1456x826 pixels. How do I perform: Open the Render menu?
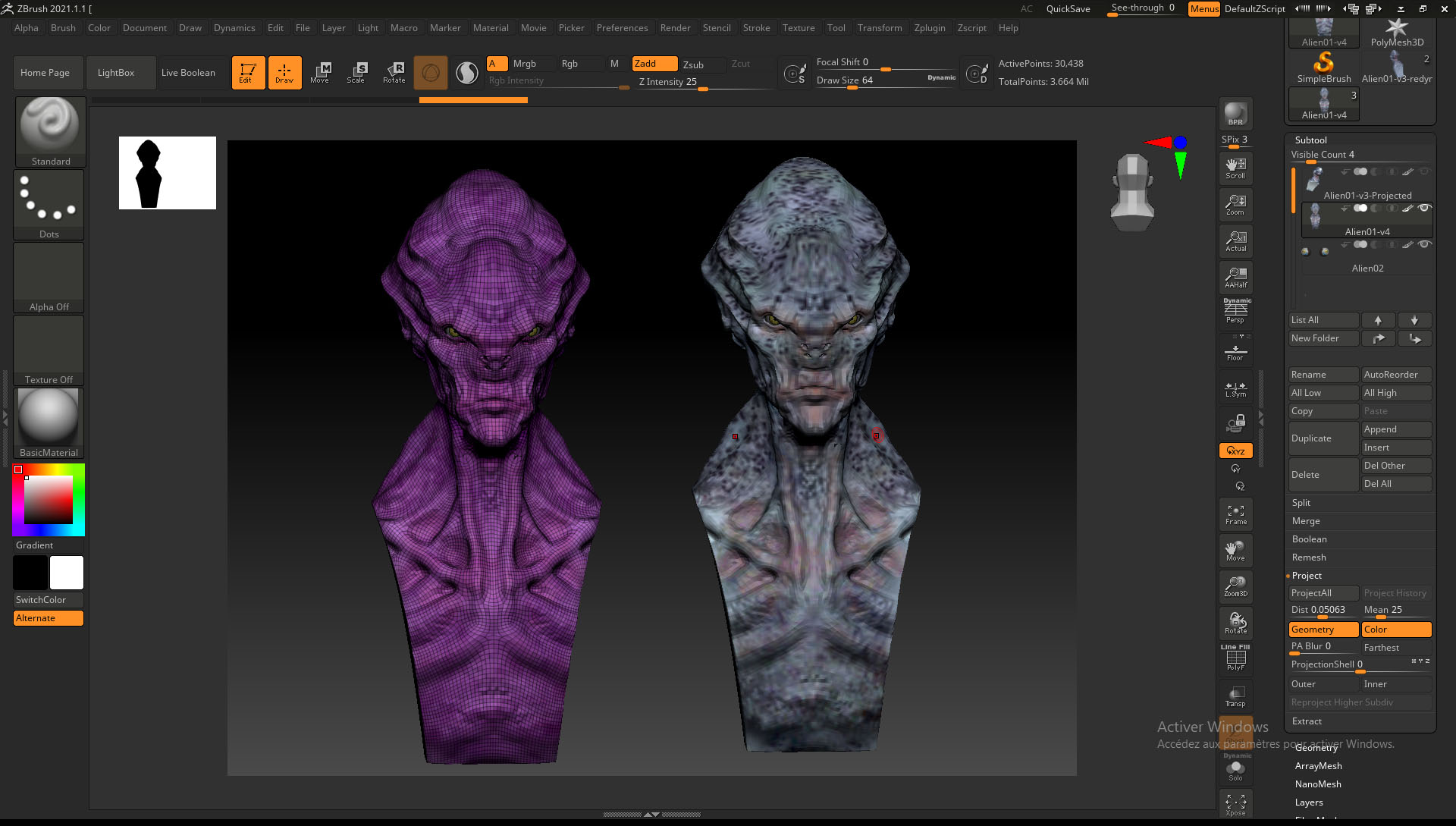point(675,28)
